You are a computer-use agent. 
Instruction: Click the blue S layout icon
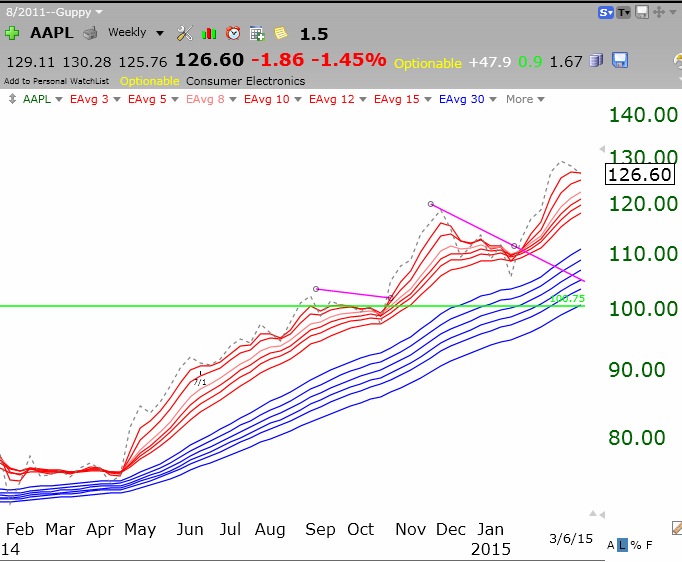coord(605,13)
